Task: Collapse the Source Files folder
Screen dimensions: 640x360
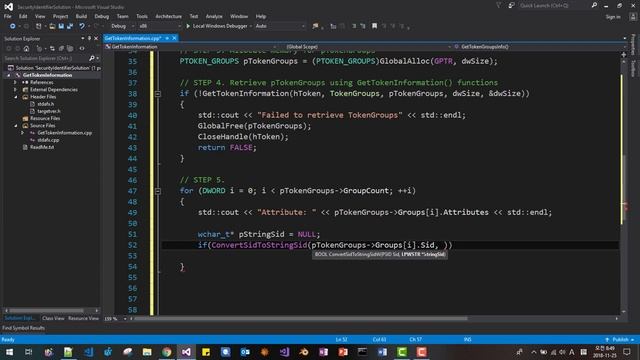Action: click(16, 125)
